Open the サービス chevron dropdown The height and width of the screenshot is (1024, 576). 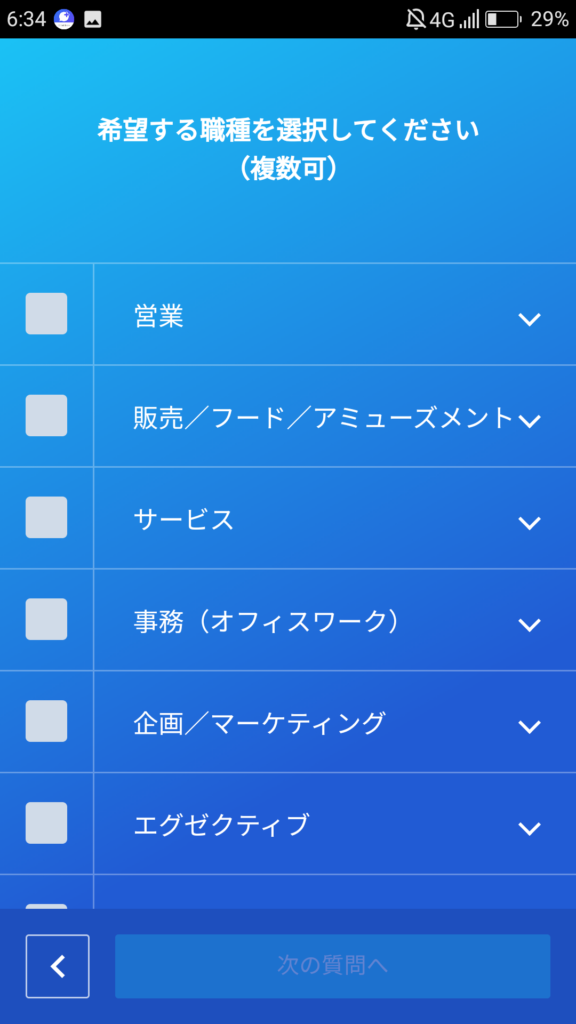tap(529, 523)
